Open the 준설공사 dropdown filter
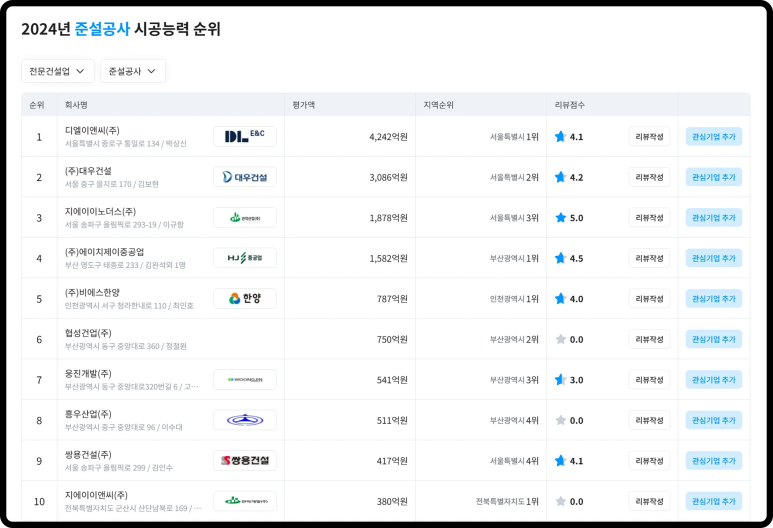 pos(132,71)
